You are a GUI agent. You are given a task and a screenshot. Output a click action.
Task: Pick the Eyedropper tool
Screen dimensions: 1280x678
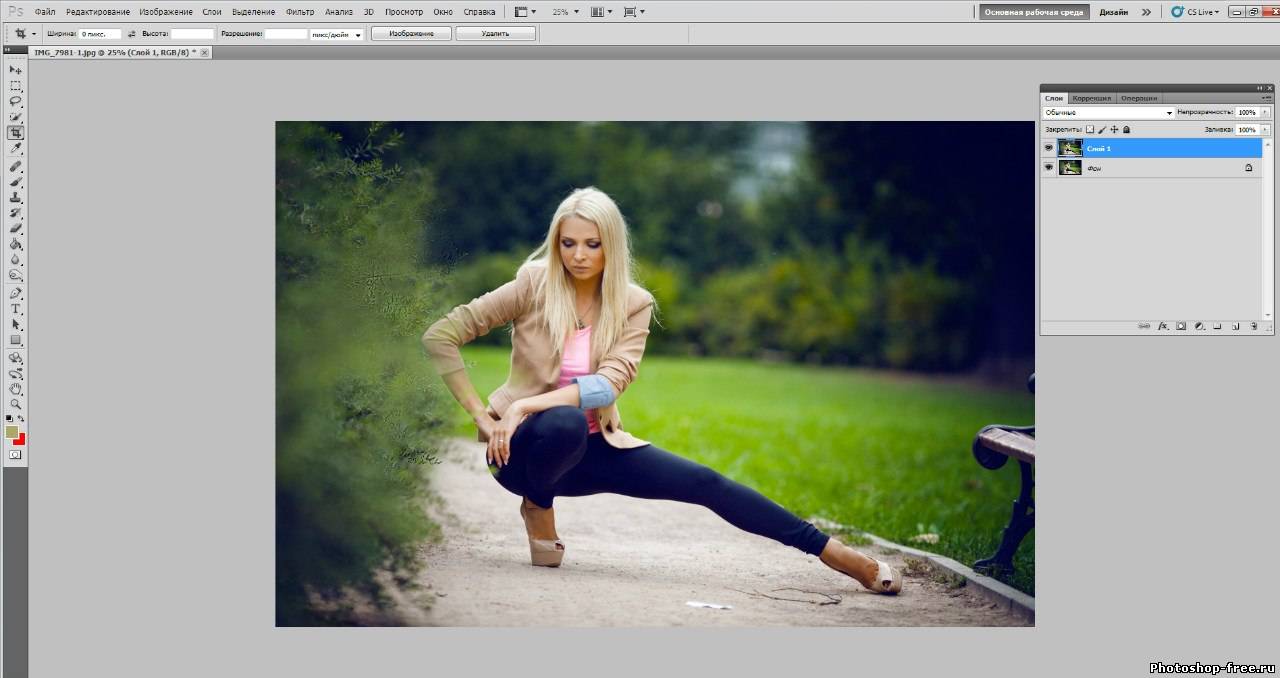click(x=16, y=148)
